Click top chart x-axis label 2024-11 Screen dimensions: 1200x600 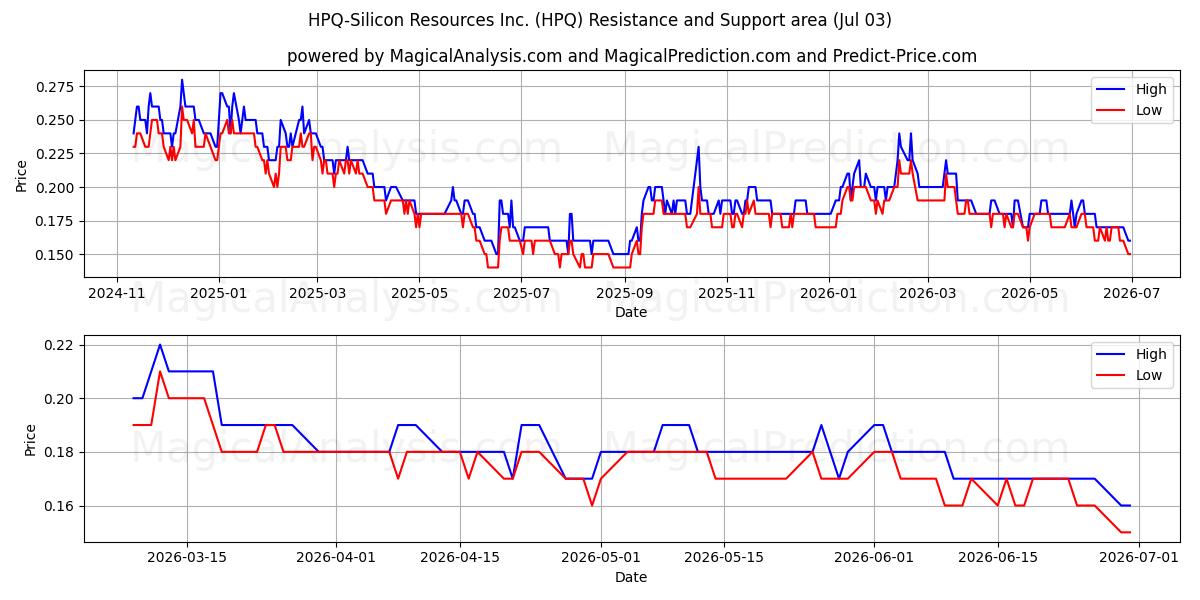pos(117,293)
